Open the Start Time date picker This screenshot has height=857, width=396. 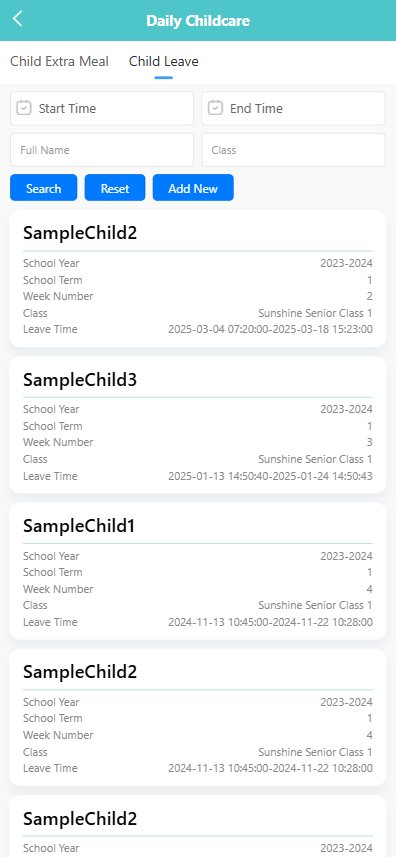click(102, 108)
